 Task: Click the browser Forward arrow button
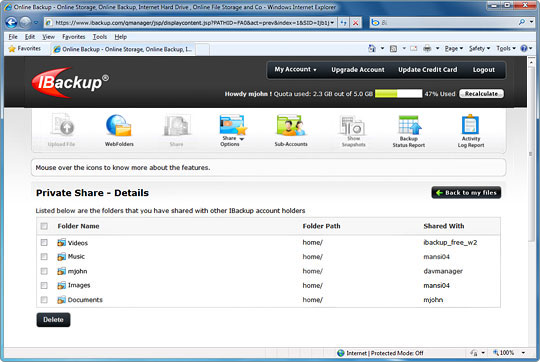click(25, 23)
